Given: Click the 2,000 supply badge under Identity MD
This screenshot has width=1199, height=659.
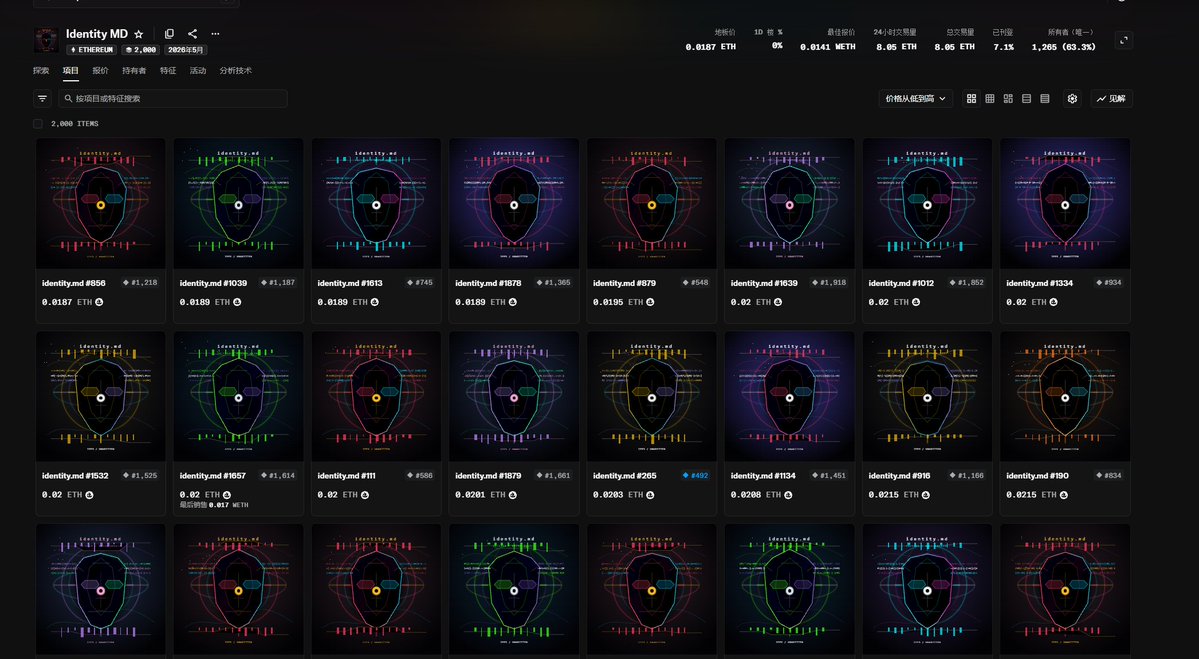Looking at the screenshot, I should coord(141,50).
